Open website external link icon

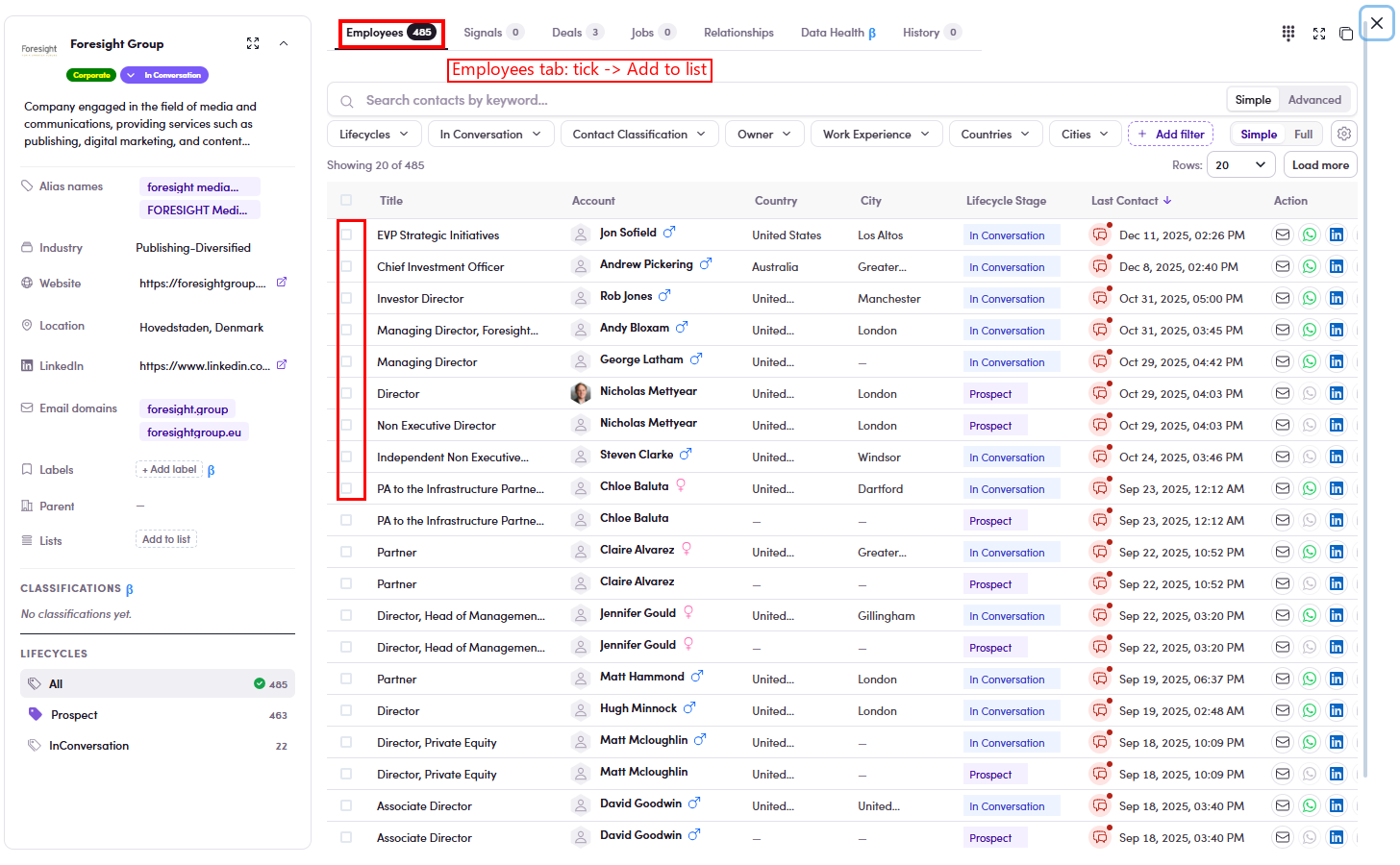tap(282, 283)
